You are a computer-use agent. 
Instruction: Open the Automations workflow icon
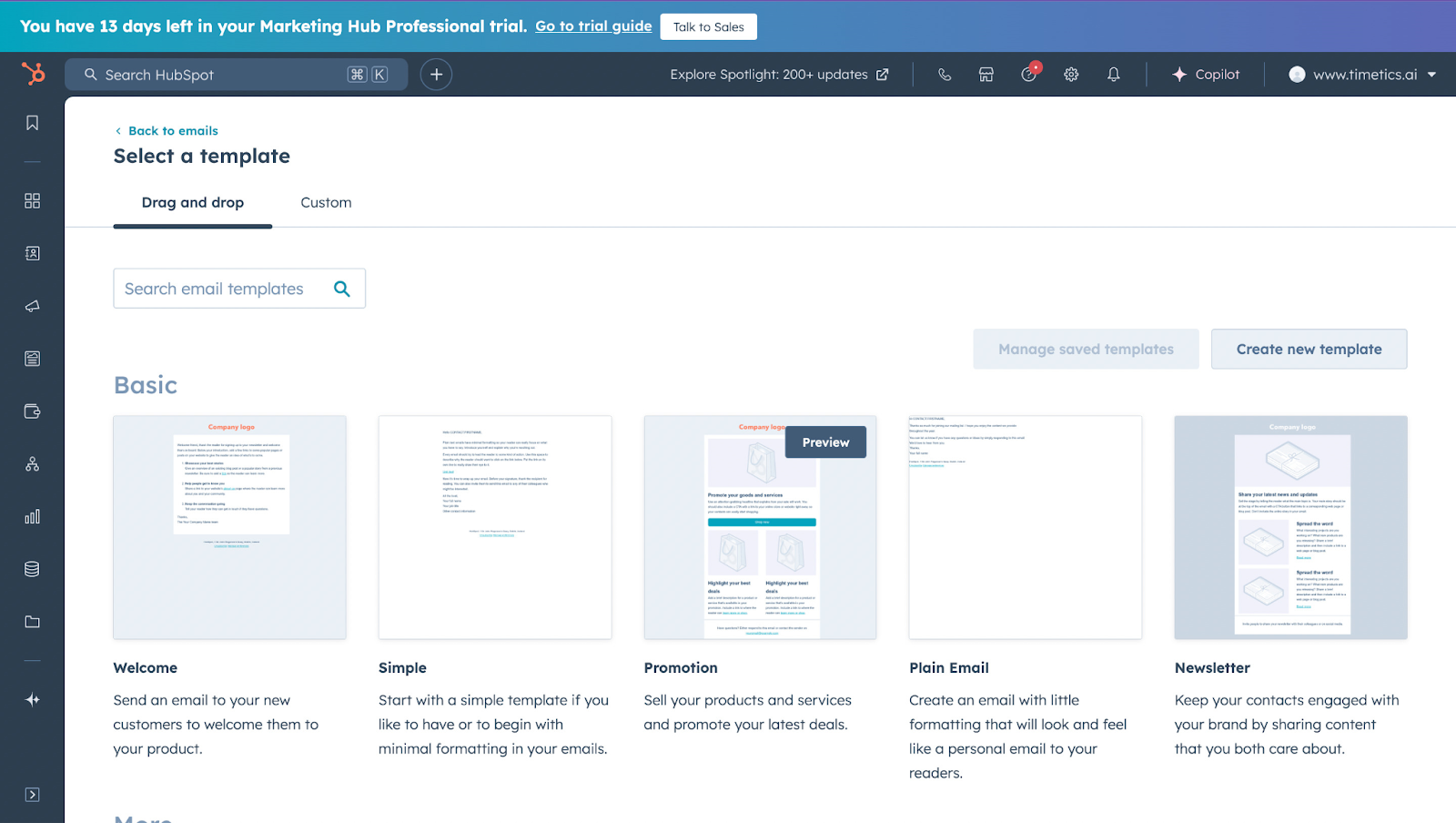[x=32, y=463]
